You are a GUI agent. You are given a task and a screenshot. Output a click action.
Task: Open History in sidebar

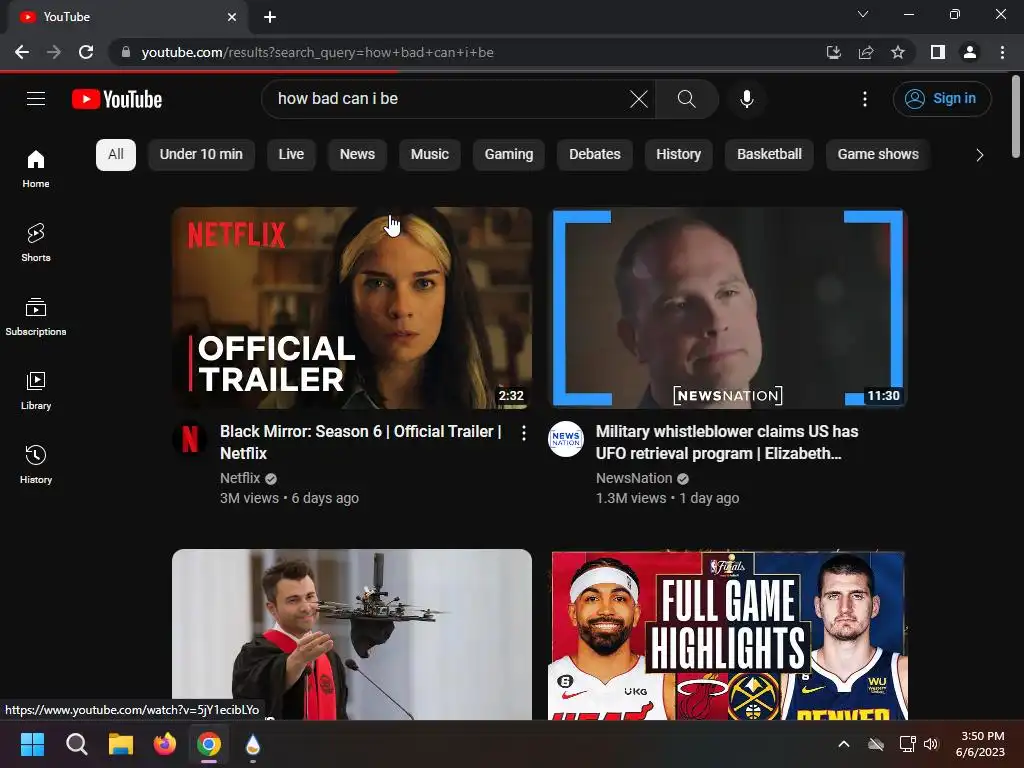click(36, 464)
